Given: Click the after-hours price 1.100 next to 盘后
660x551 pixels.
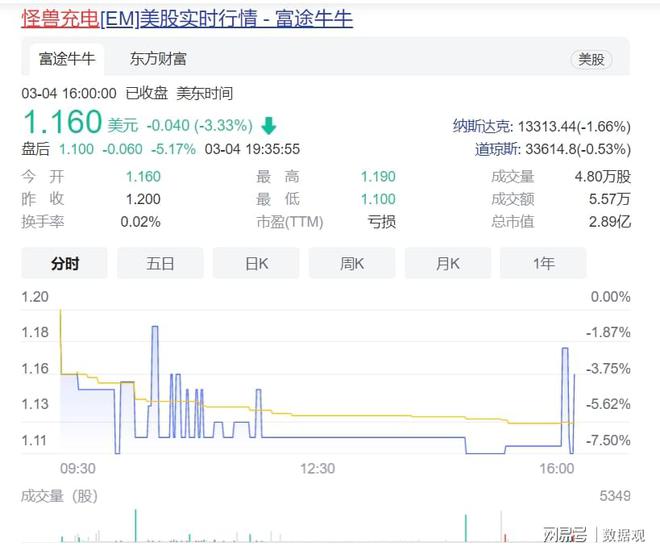Looking at the screenshot, I should coord(76,149).
